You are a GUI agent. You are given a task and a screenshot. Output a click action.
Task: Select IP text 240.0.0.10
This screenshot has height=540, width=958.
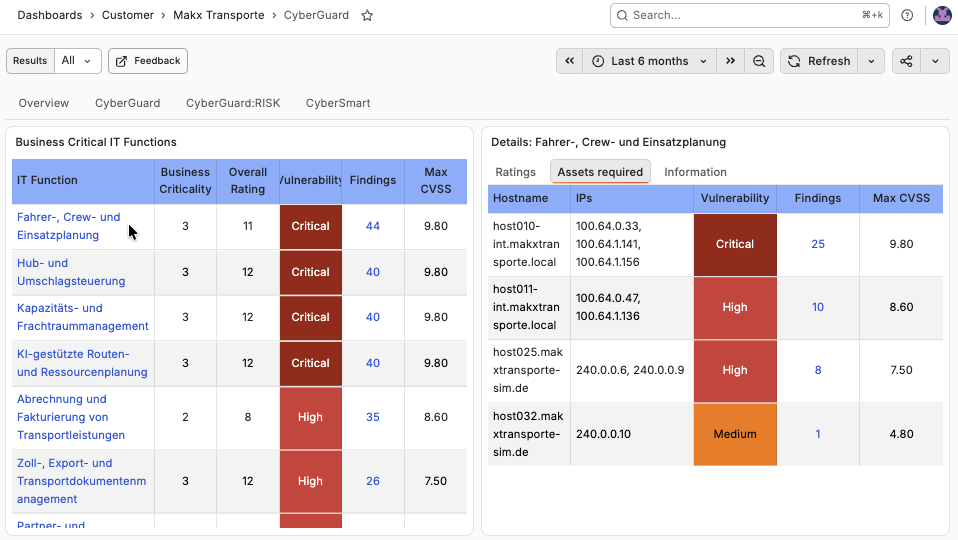pyautogui.click(x=603, y=434)
